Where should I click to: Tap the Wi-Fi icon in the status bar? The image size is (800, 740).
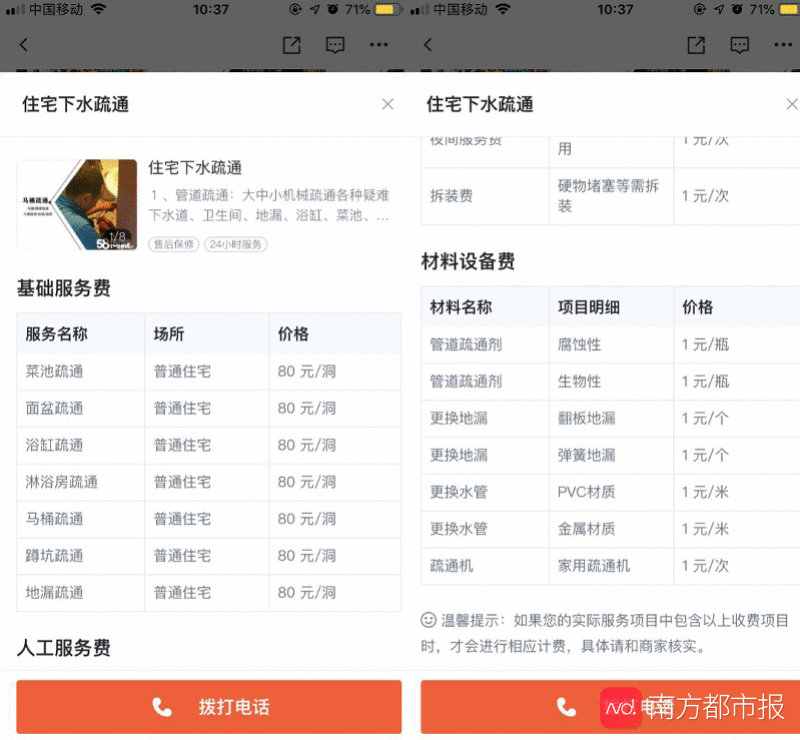pos(96,11)
